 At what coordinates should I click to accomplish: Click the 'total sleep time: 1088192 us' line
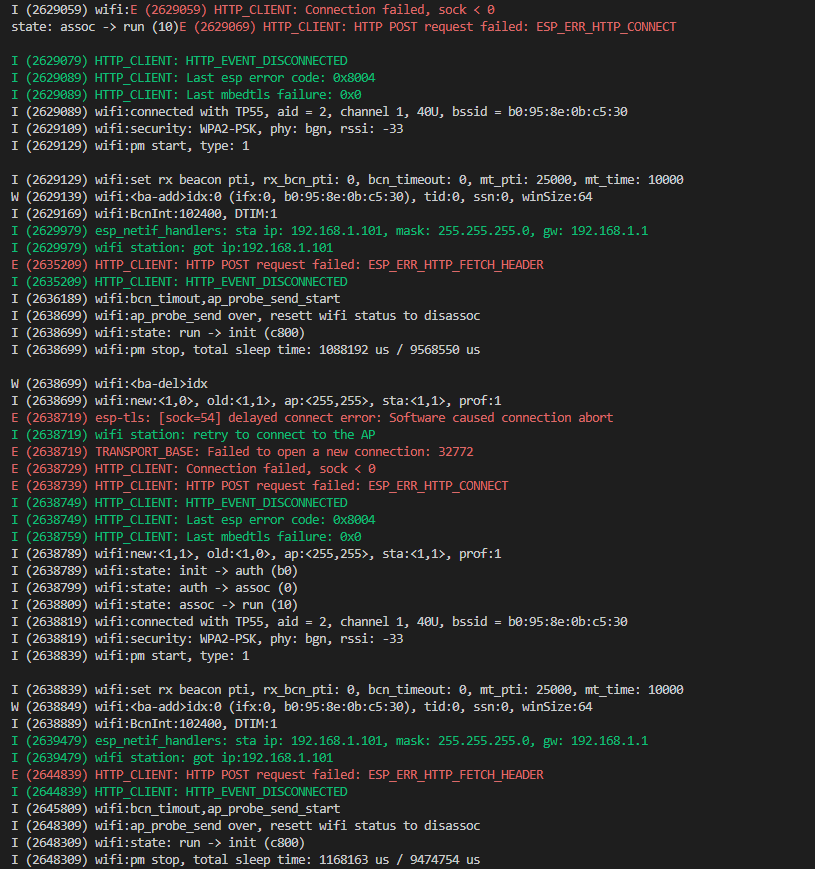tap(245, 350)
